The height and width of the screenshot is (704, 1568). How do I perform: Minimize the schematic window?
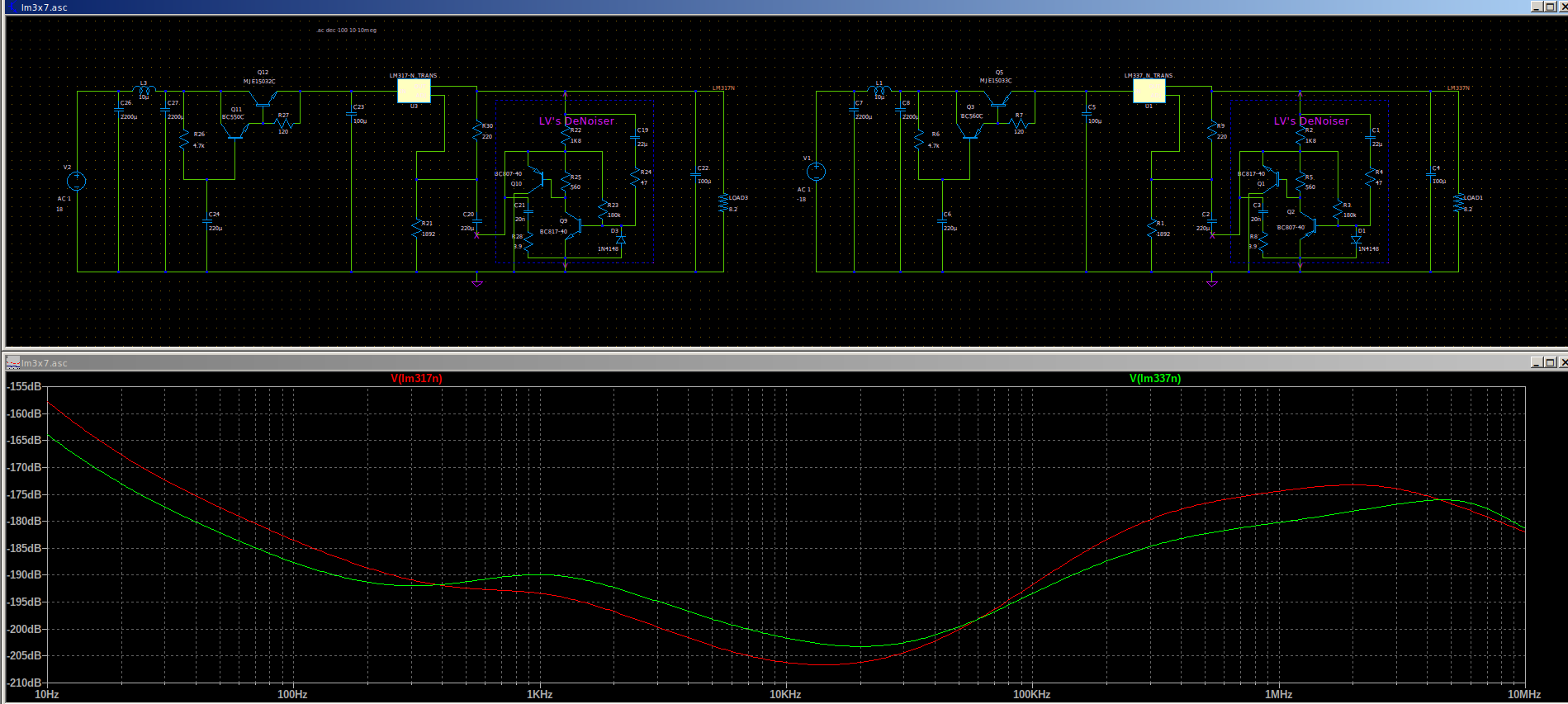[1537, 7]
